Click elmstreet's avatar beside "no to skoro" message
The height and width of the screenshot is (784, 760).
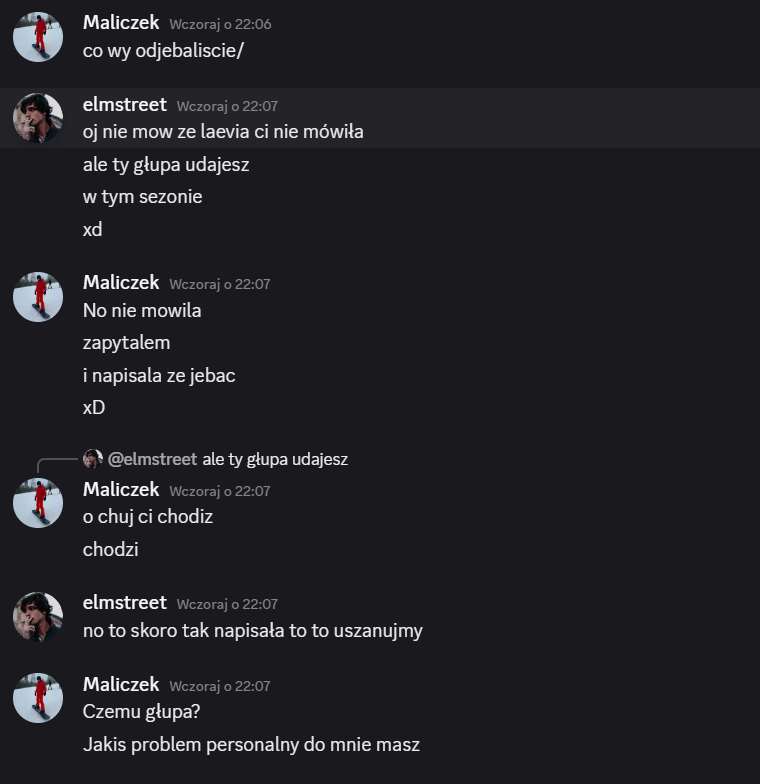point(38,616)
